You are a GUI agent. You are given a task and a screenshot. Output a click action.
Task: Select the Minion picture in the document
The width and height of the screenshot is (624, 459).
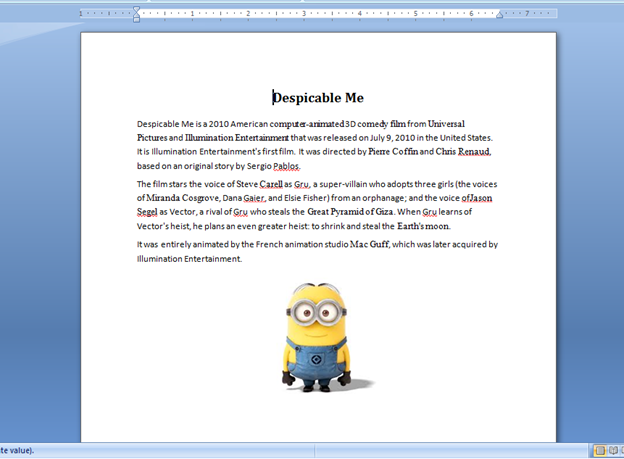315,336
